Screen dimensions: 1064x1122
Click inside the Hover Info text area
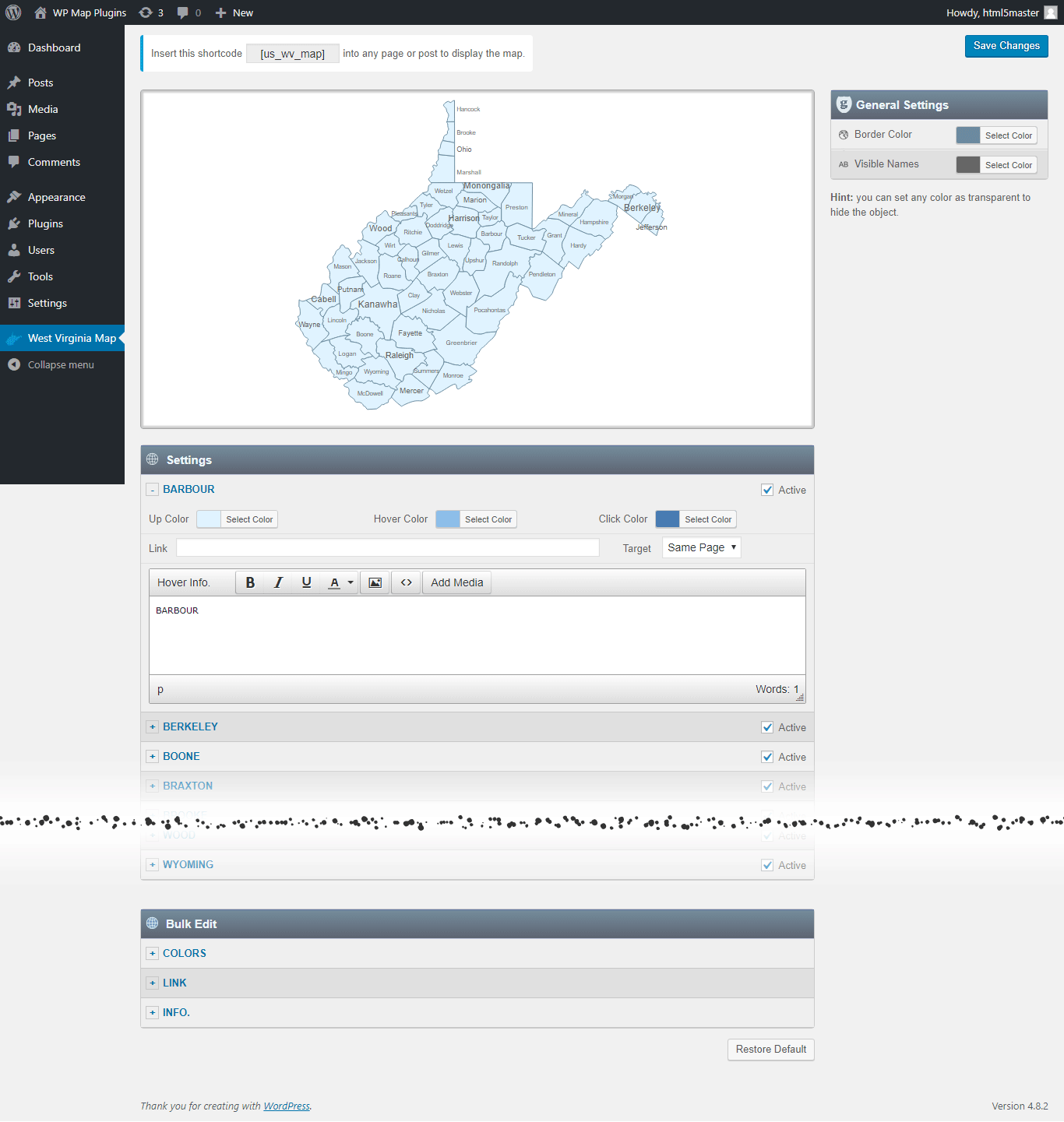477,635
